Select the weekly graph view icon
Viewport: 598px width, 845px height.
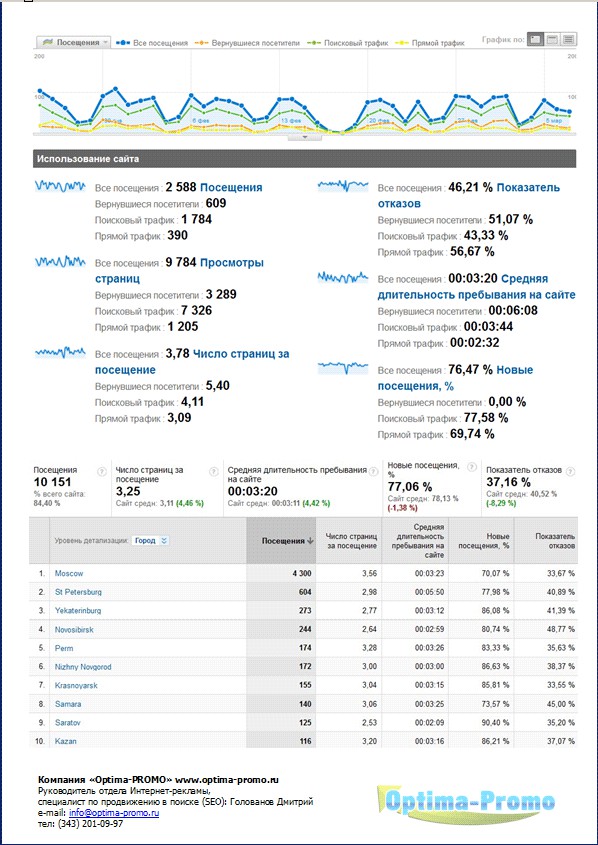[552, 40]
